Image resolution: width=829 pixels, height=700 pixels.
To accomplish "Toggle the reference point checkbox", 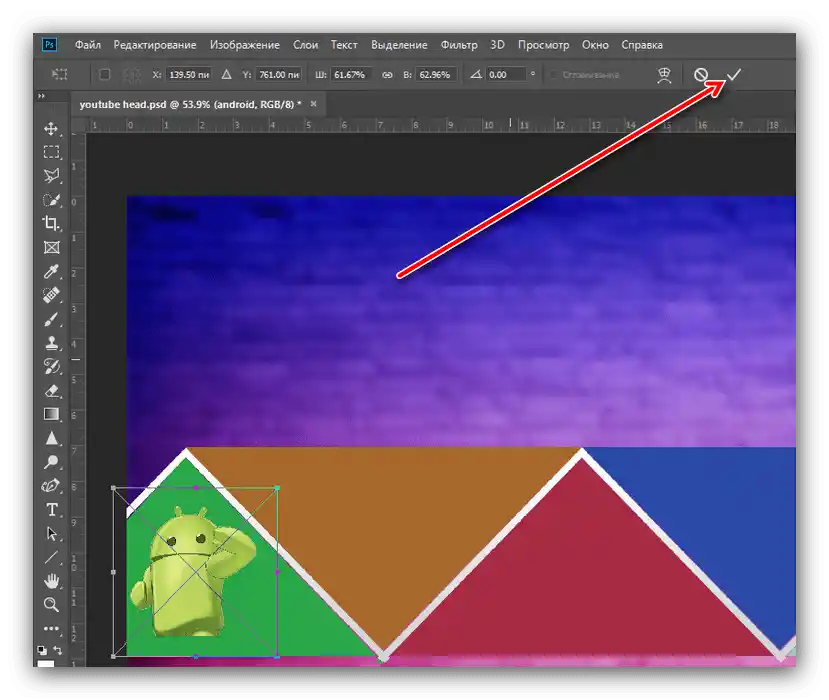I will tap(105, 75).
